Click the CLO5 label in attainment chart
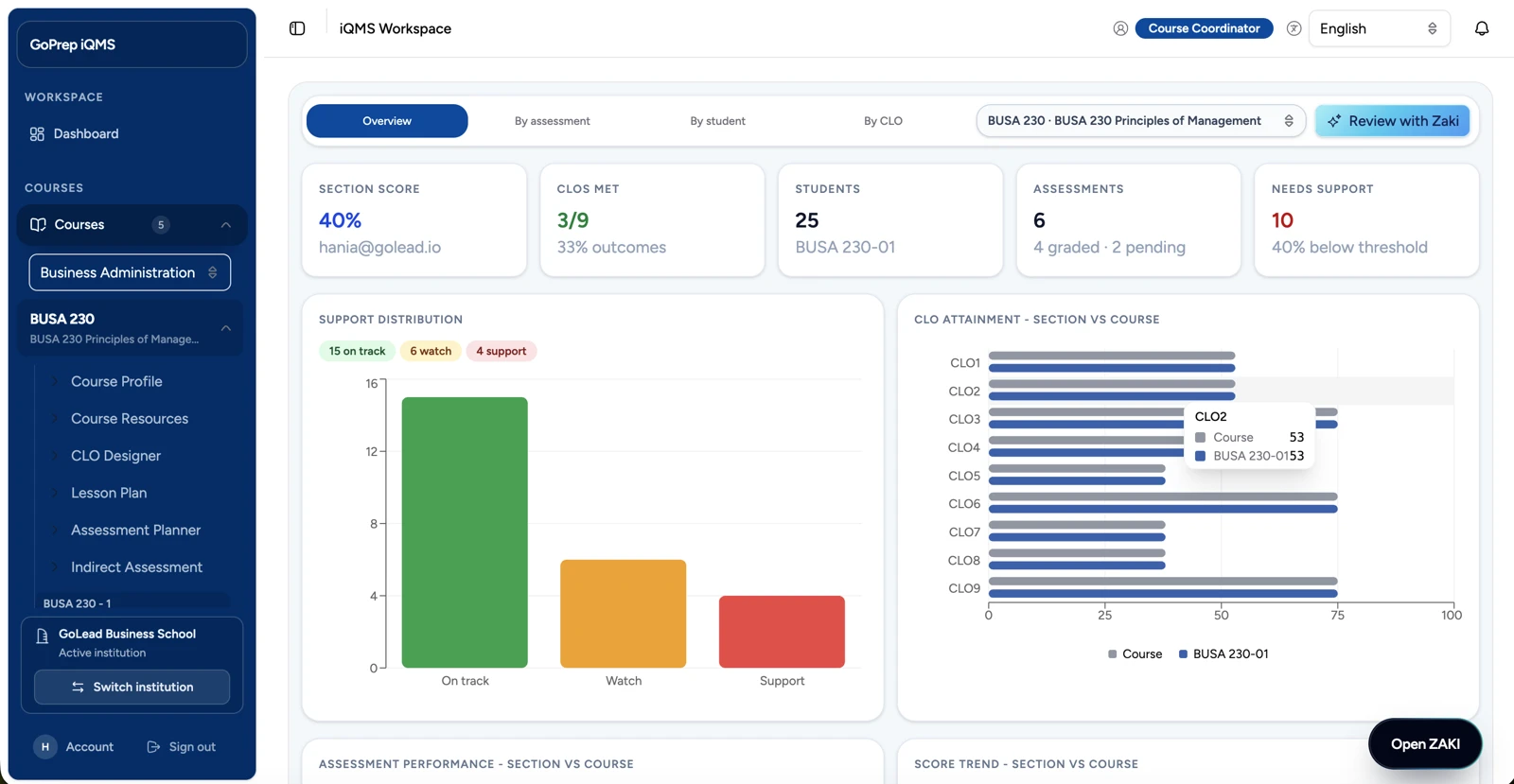 pos(964,476)
